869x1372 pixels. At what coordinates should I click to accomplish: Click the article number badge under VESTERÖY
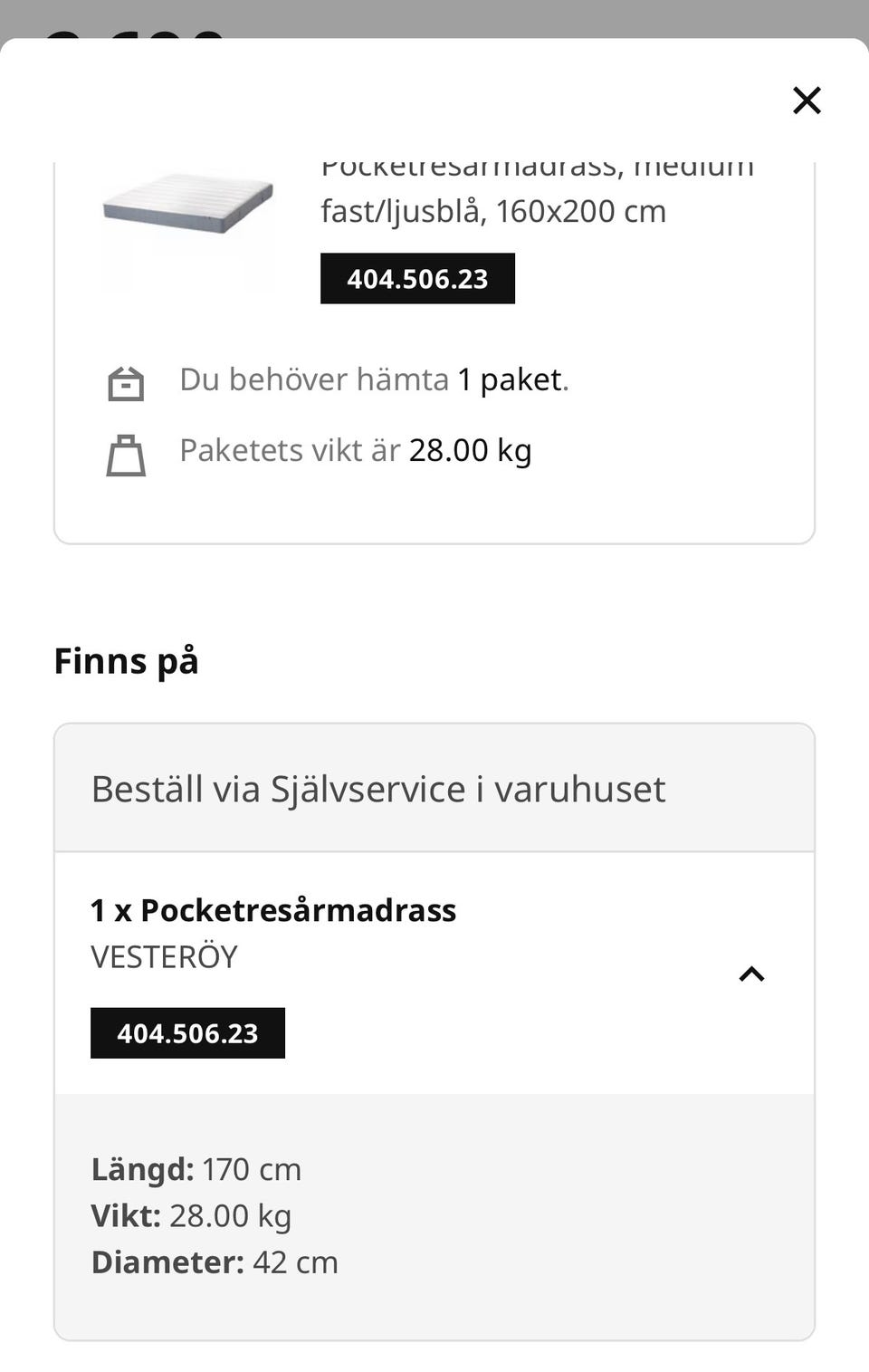pos(187,1033)
